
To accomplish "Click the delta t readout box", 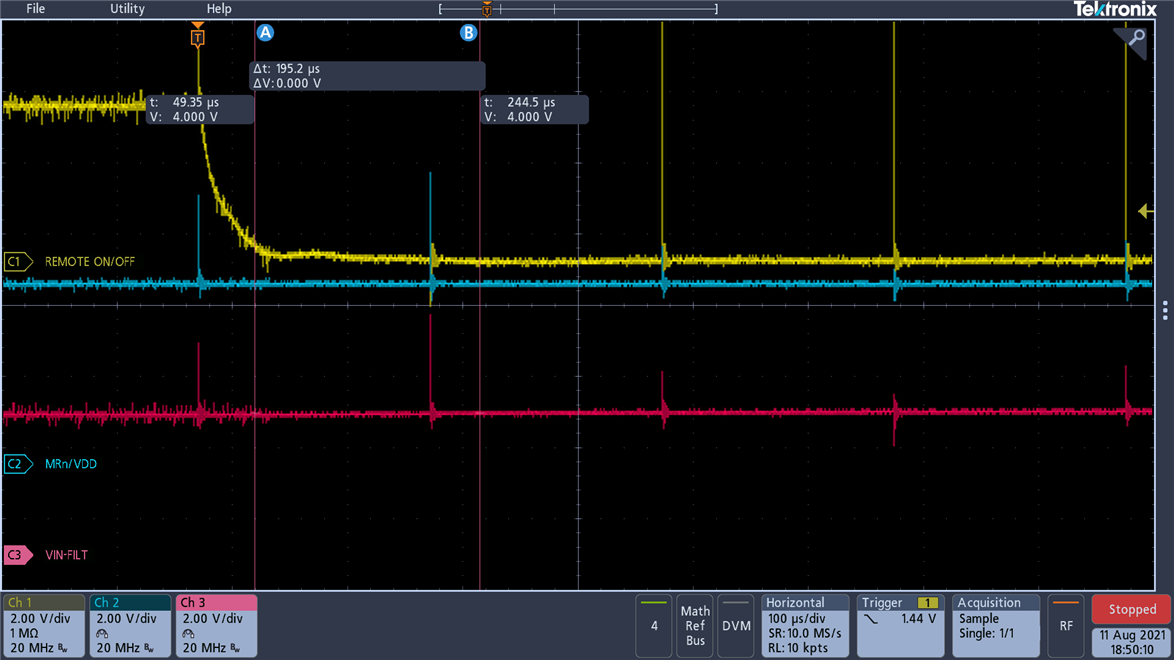I will 367,76.
